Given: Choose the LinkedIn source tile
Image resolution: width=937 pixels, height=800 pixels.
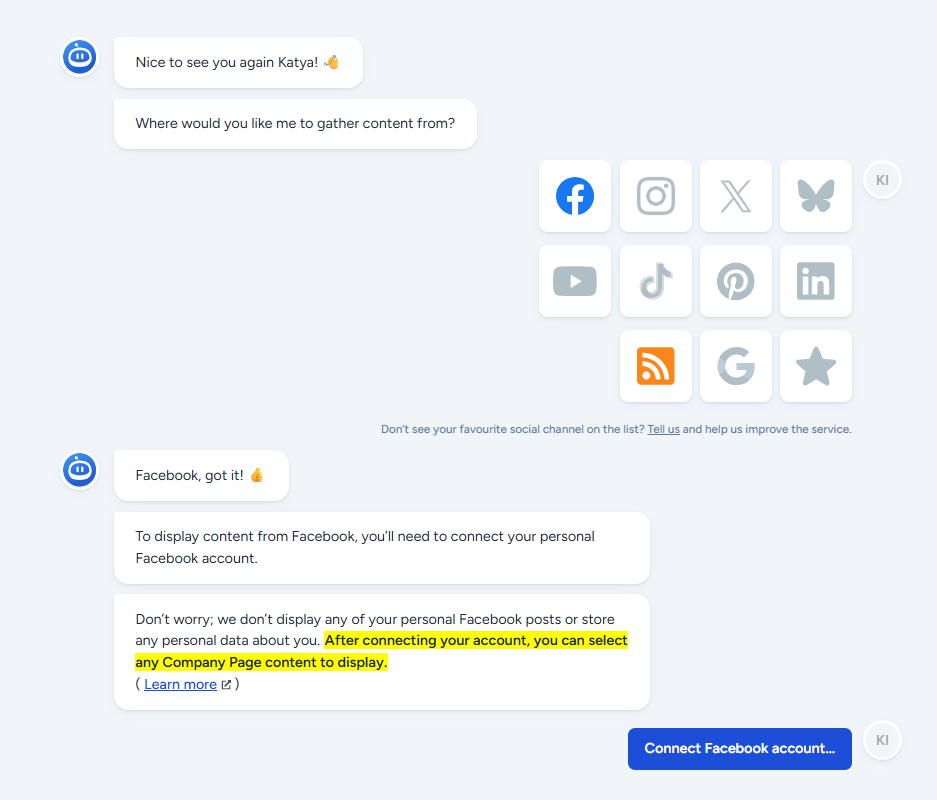Looking at the screenshot, I should (x=816, y=281).
